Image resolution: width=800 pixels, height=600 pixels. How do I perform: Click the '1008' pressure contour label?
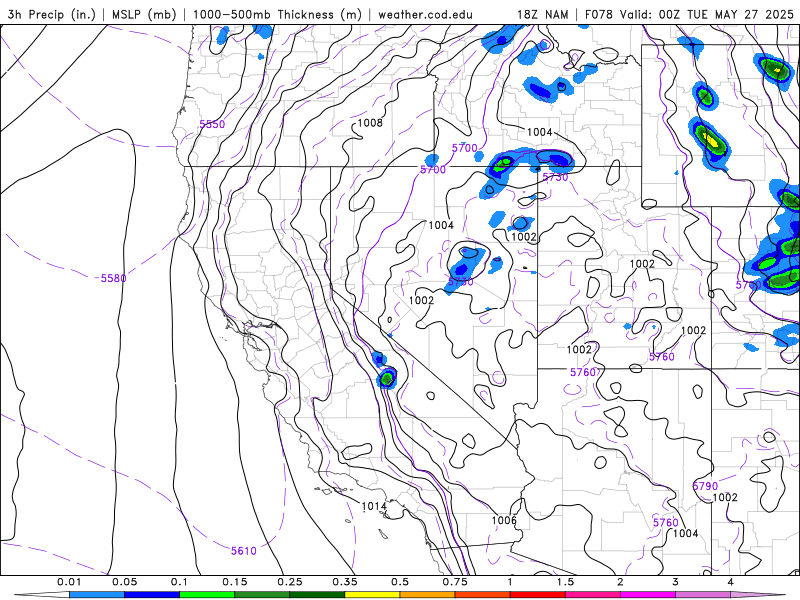point(370,123)
